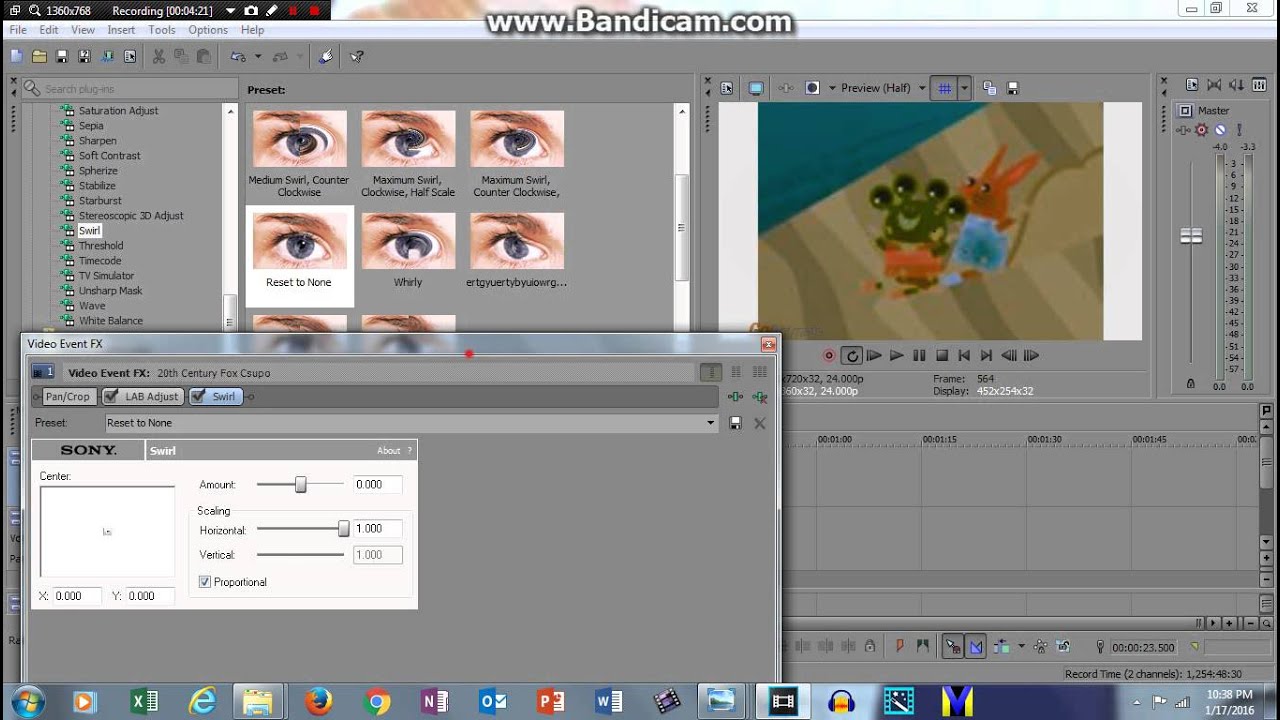Click the Horizontal scaling slider
This screenshot has height=720, width=1280.
pos(300,528)
